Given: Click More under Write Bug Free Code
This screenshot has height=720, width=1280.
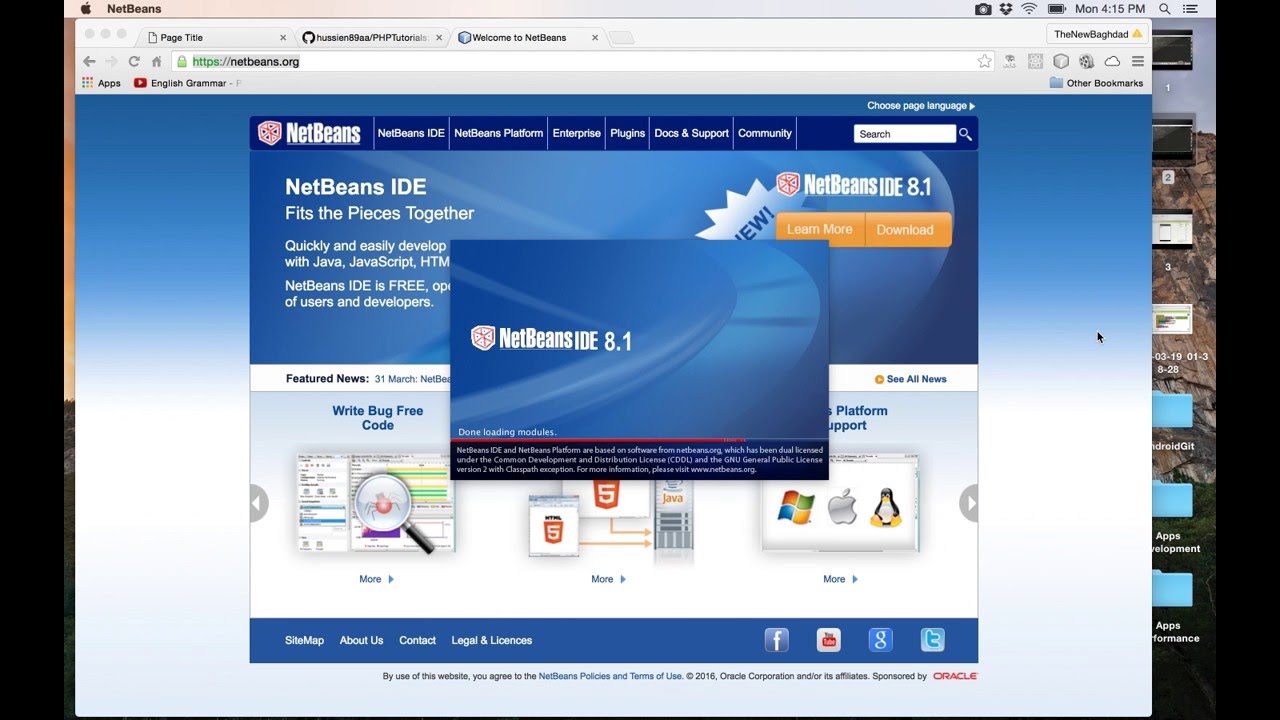Looking at the screenshot, I should (x=377, y=579).
